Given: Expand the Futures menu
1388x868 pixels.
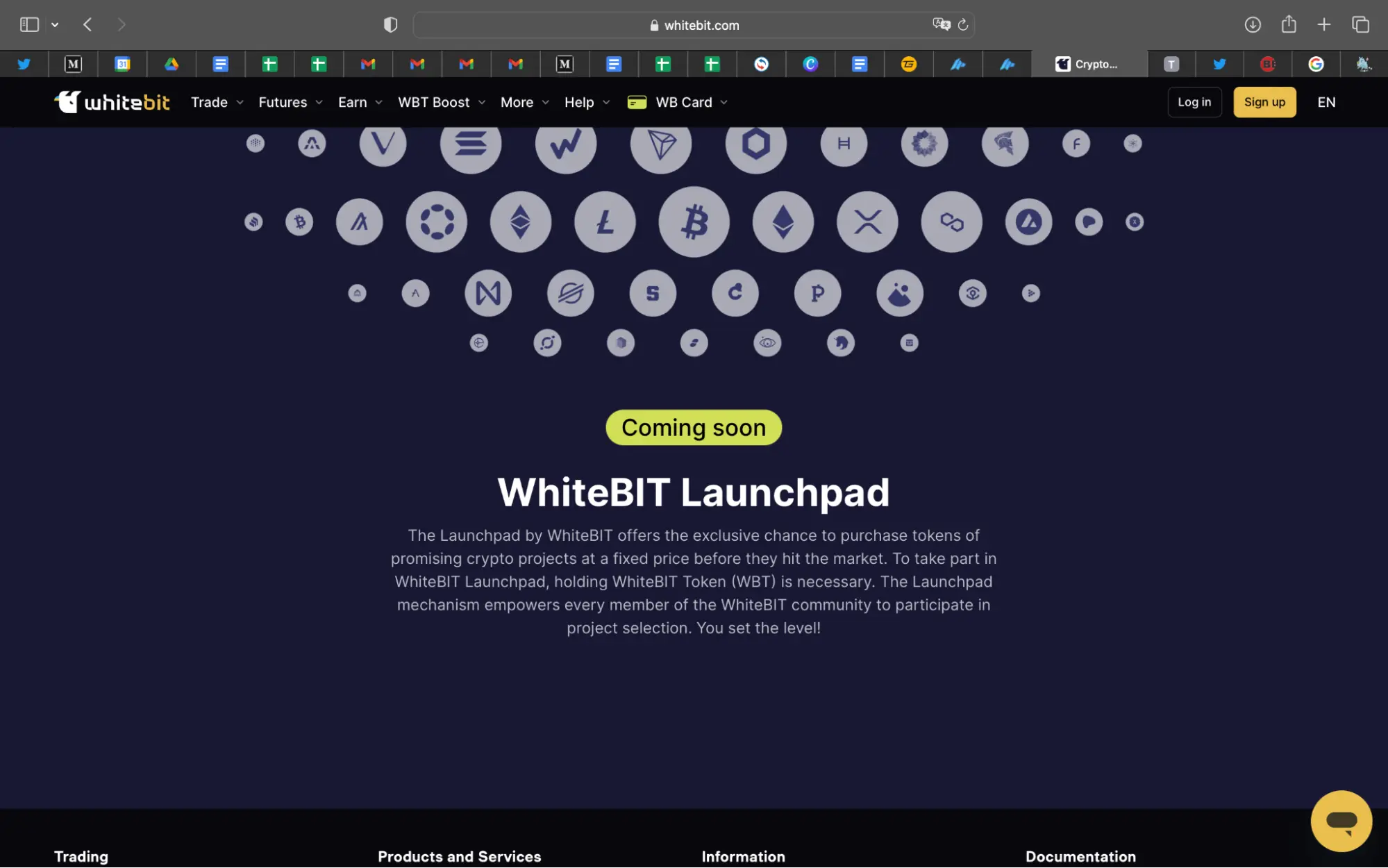Looking at the screenshot, I should pyautogui.click(x=290, y=102).
